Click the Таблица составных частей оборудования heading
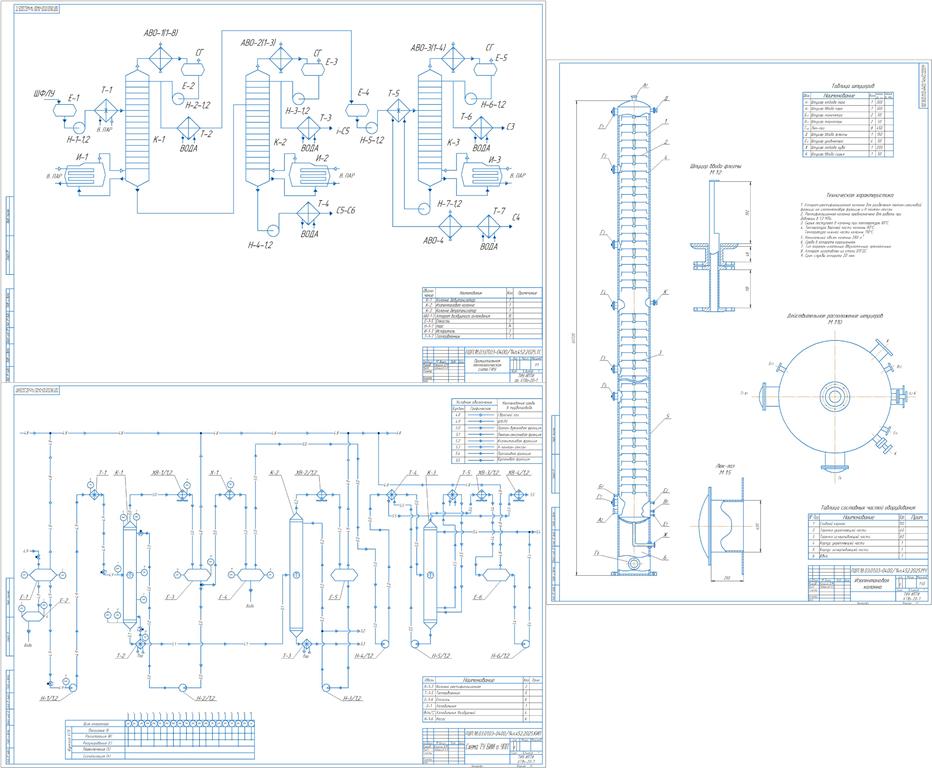The width and height of the screenshot is (932, 768). (868, 508)
